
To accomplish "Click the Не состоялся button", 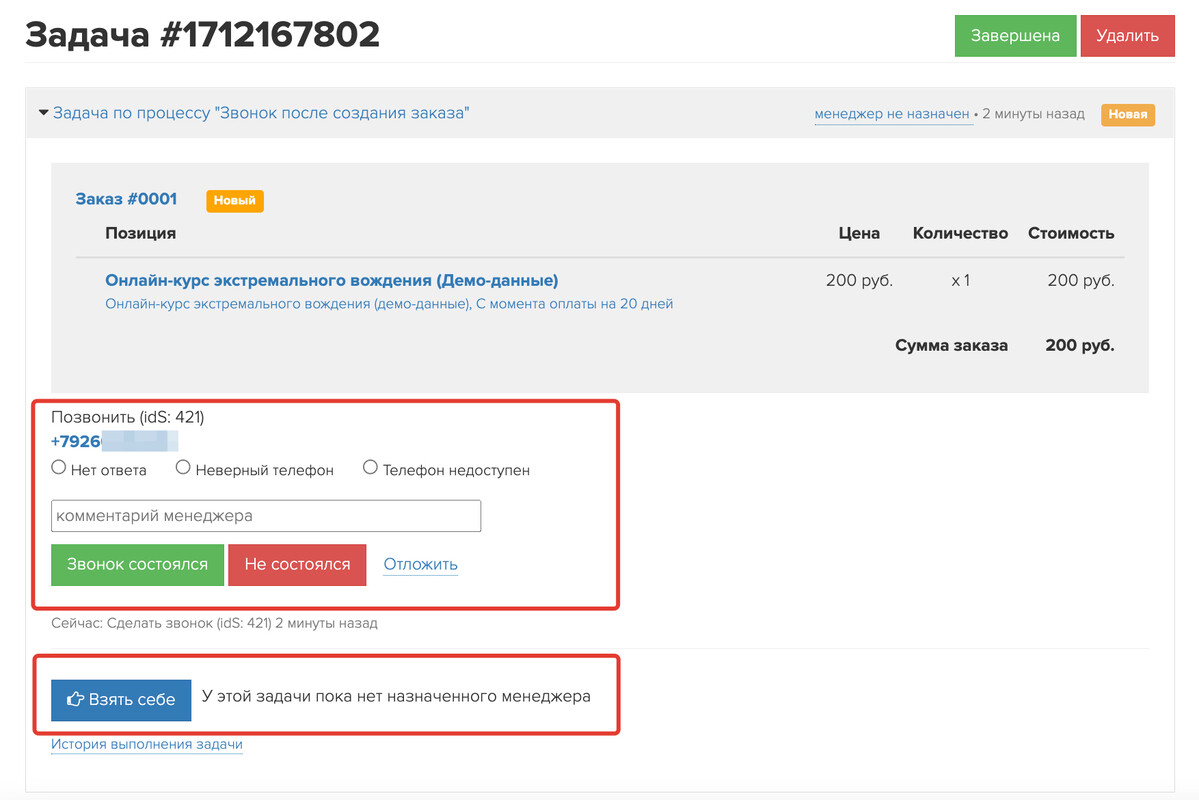I will 297,564.
